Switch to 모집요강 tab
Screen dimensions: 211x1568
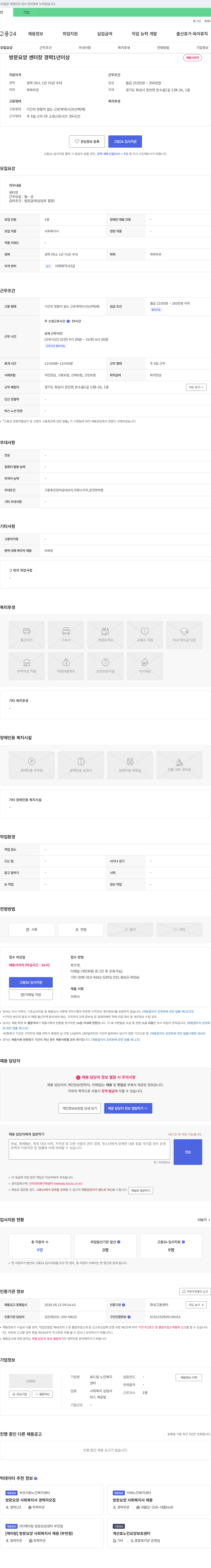pyautogui.click(x=6, y=47)
